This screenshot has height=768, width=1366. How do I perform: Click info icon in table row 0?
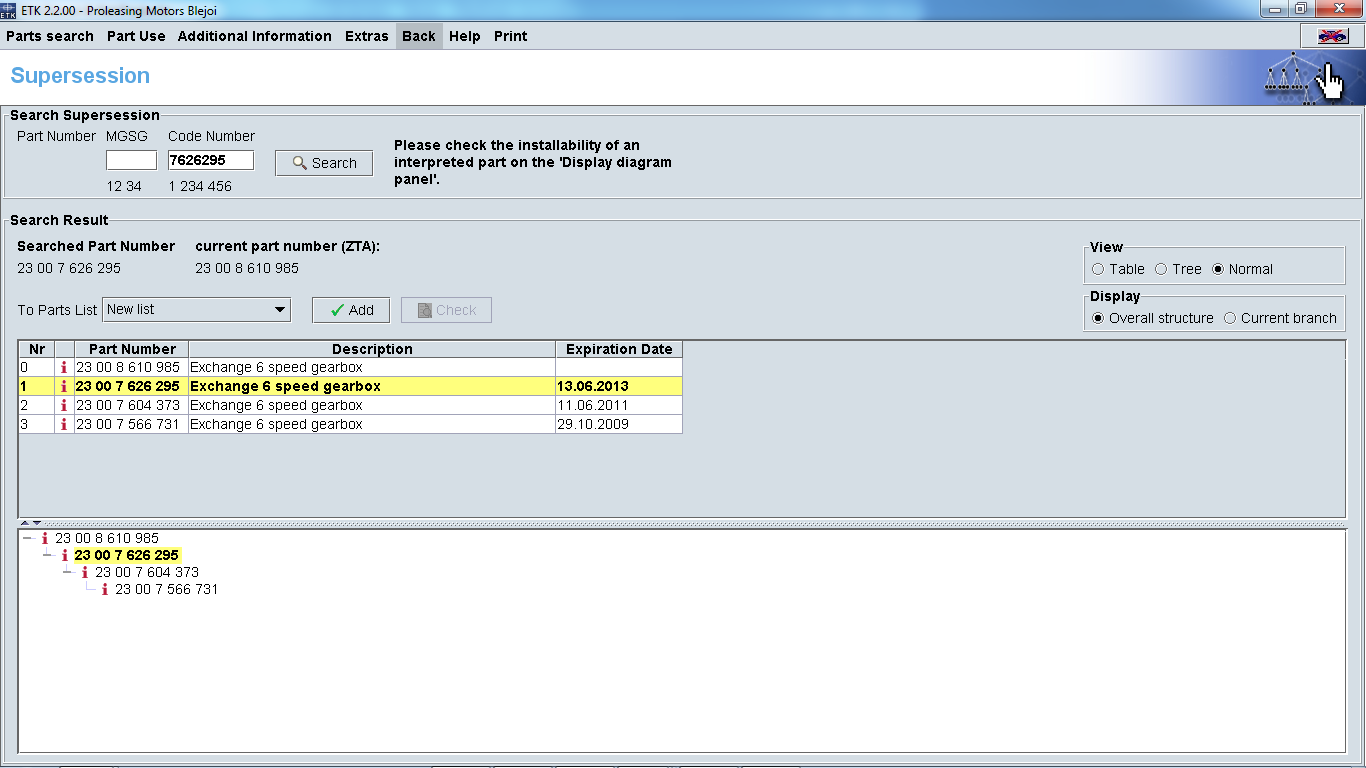(x=64, y=368)
